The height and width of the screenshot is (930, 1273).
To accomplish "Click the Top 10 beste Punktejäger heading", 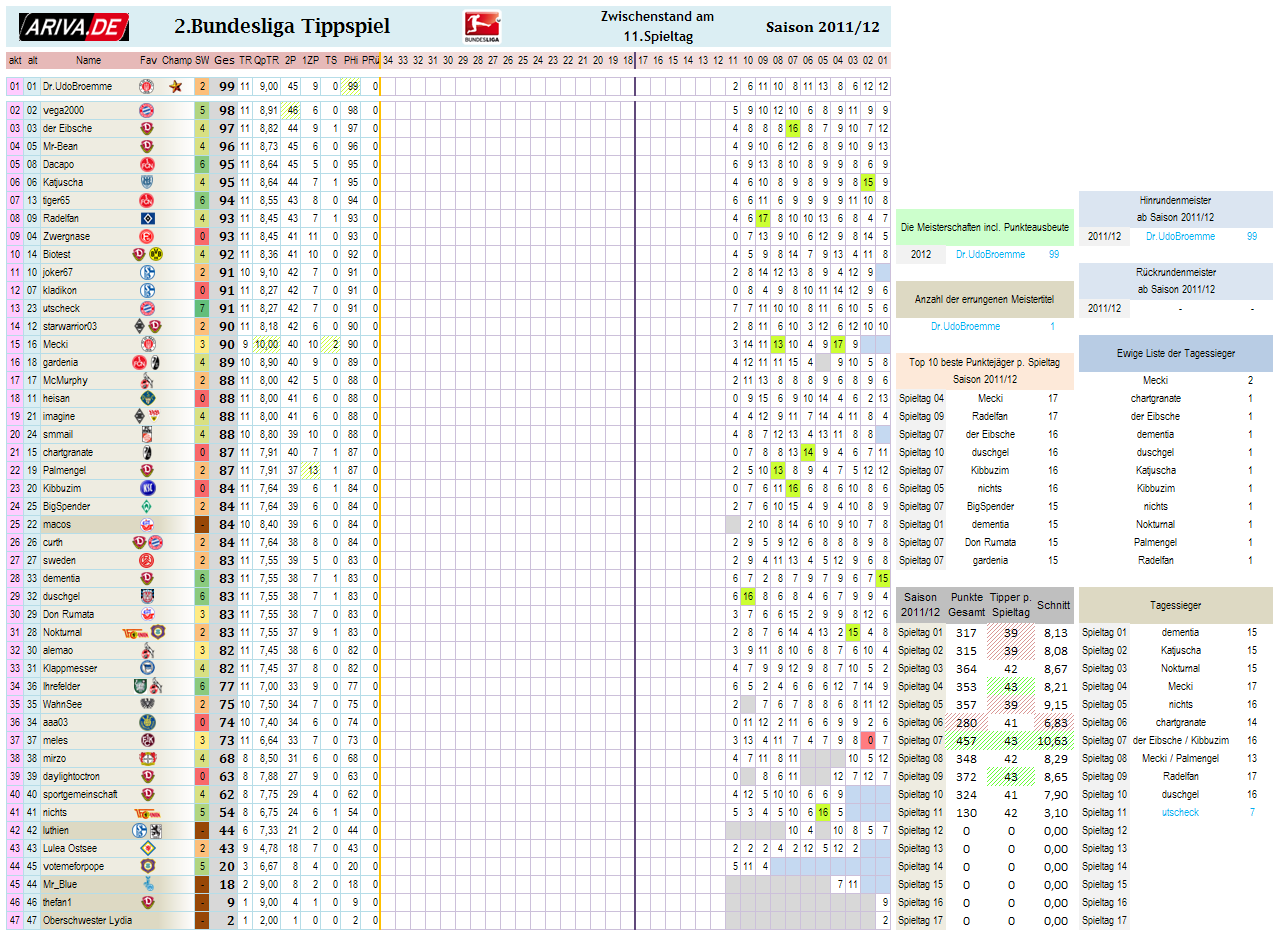I will 985,371.
